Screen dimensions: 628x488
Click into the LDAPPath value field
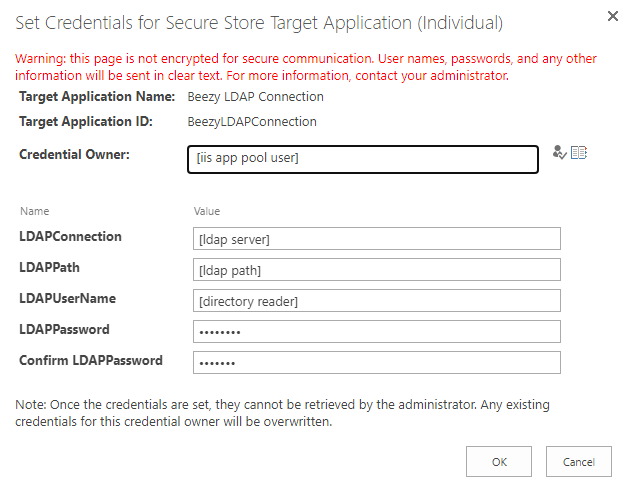pyautogui.click(x=377, y=270)
